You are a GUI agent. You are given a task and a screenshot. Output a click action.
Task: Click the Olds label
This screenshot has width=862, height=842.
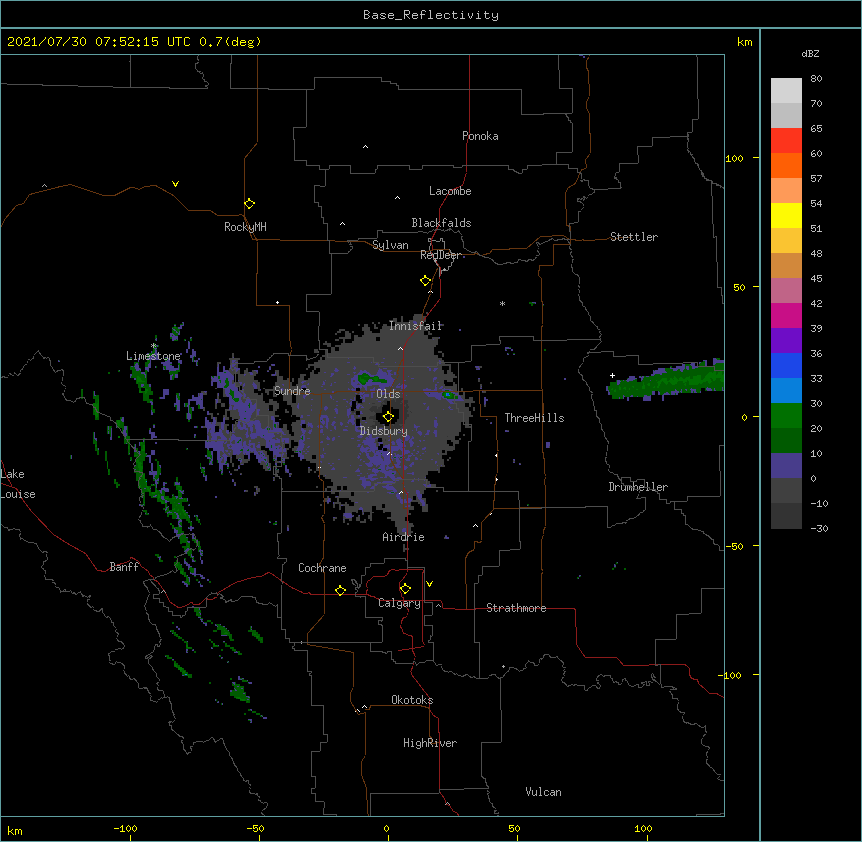(x=388, y=394)
